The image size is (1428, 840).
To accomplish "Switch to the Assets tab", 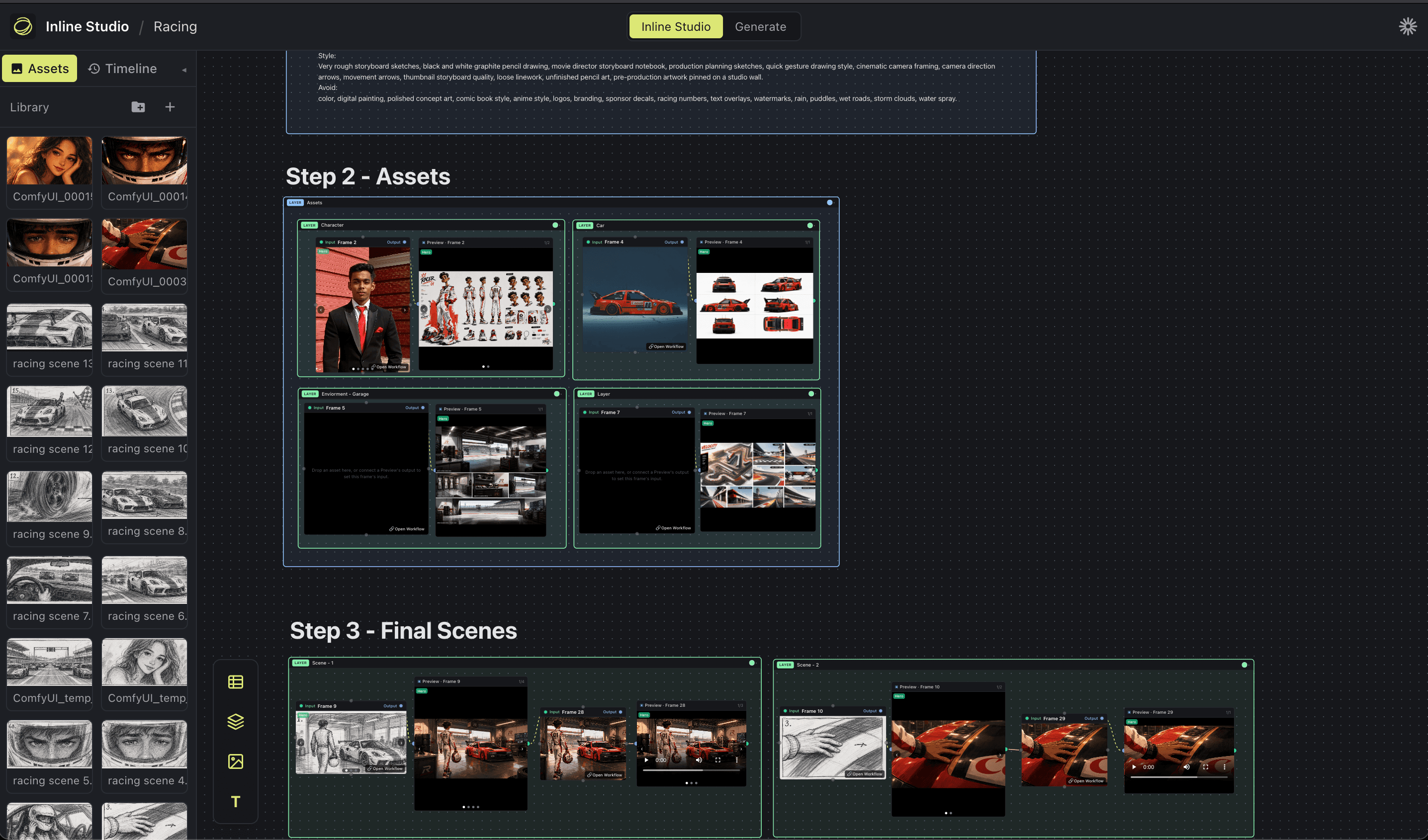I will click(40, 69).
